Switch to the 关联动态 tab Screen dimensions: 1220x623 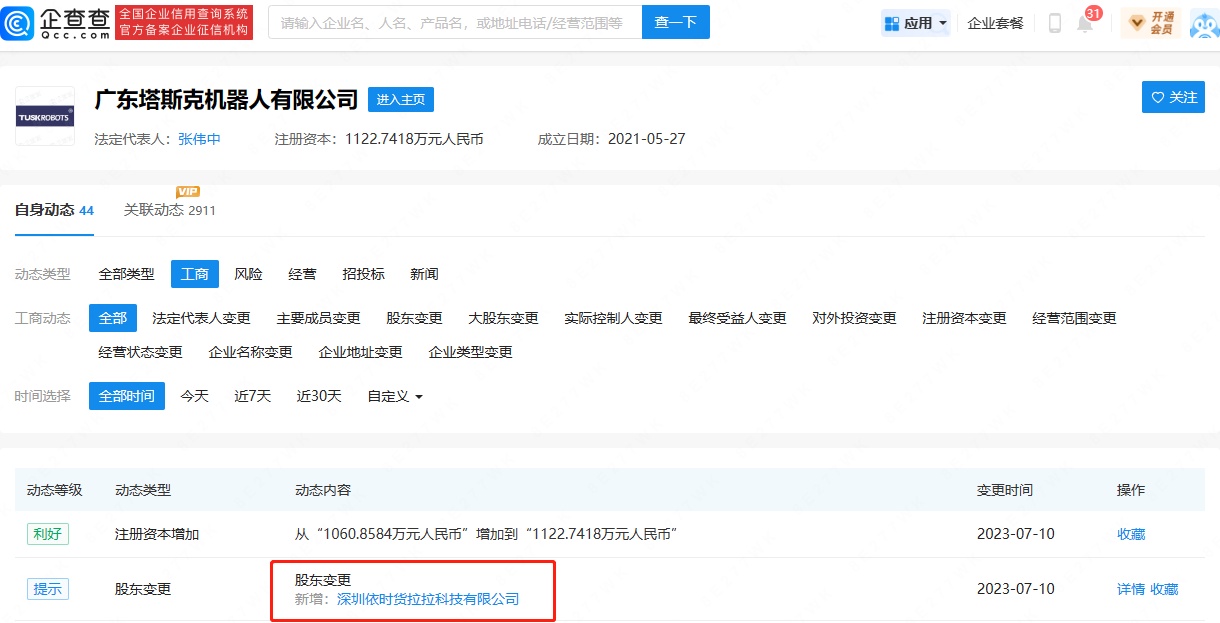[x=168, y=210]
